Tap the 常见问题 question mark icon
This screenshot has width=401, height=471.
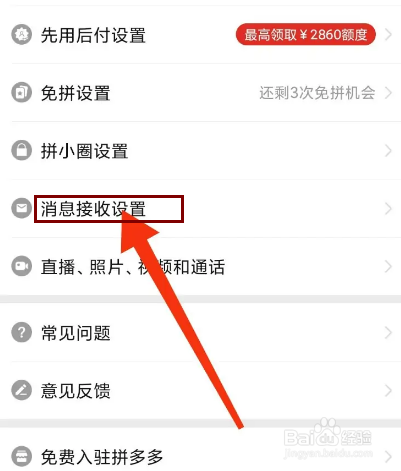(x=22, y=332)
